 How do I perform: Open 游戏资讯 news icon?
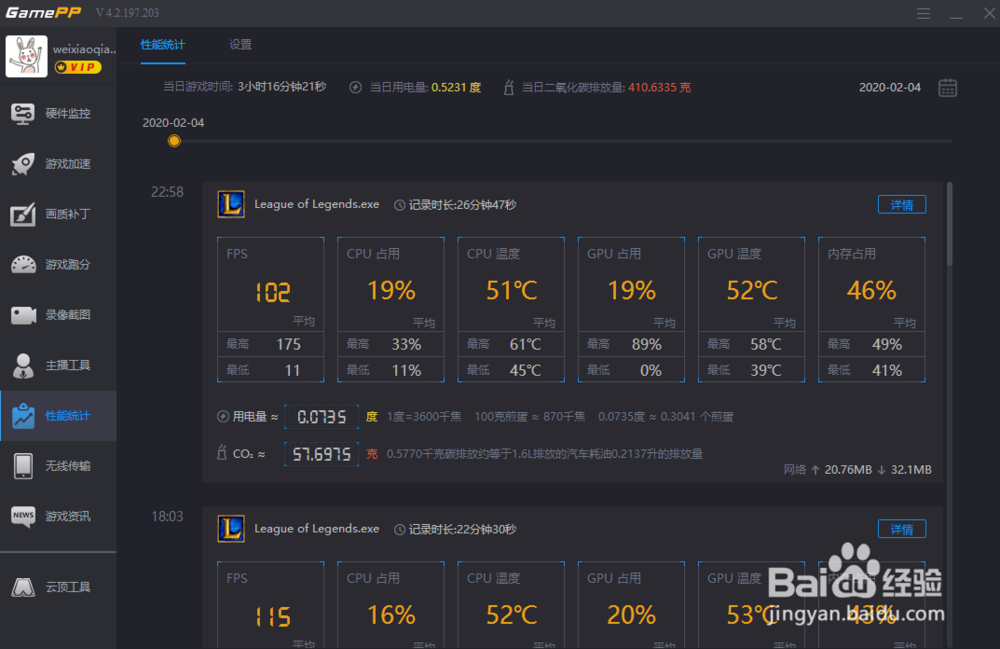(23, 516)
